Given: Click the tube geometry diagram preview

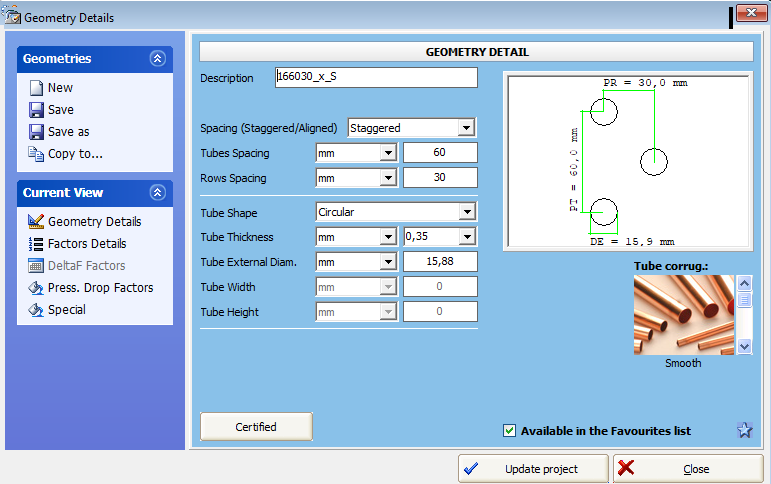Looking at the screenshot, I should coord(628,161).
